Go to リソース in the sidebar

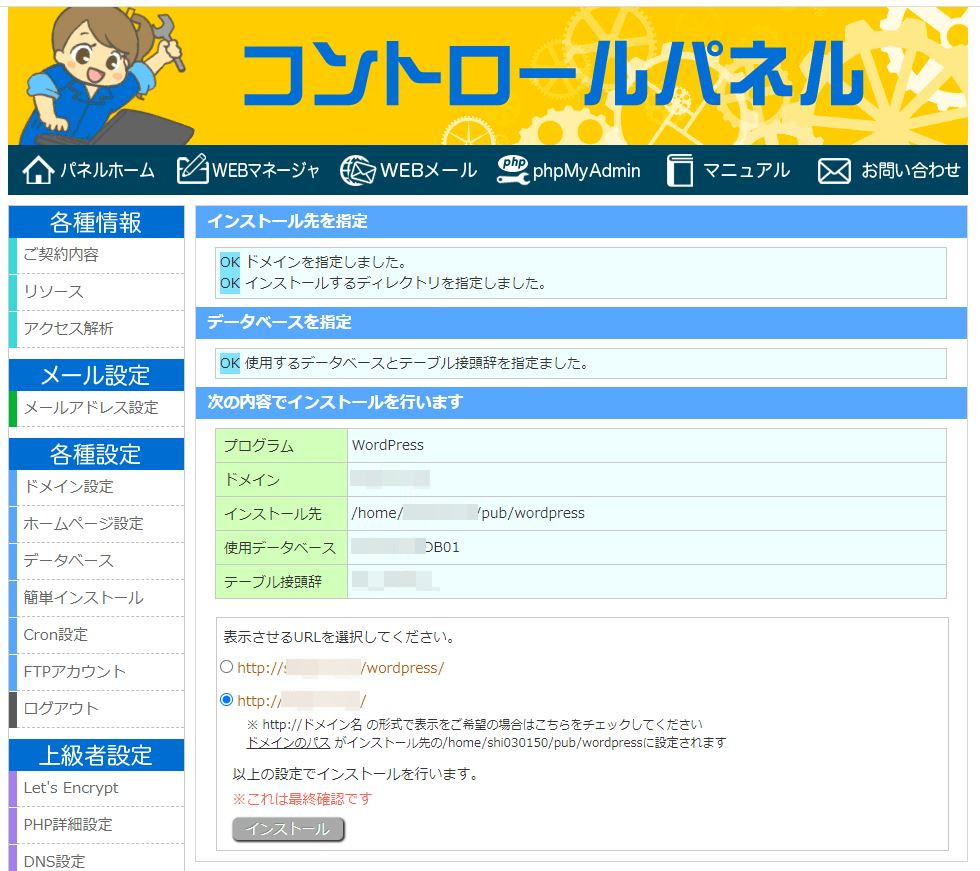point(53,292)
